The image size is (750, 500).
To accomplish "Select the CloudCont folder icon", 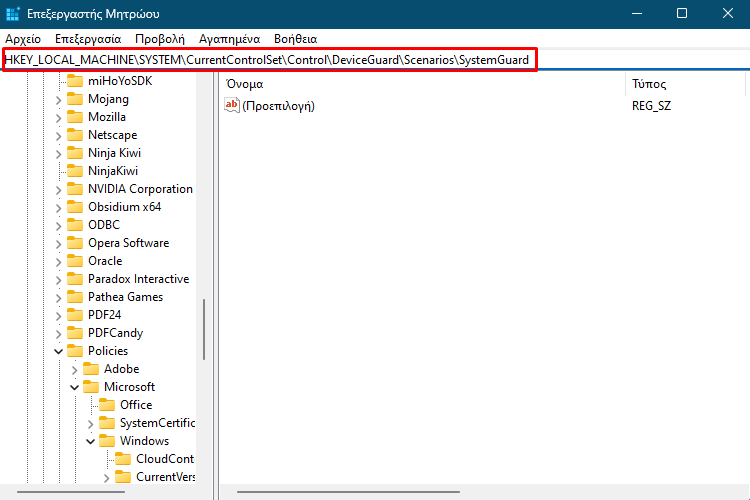I will point(123,459).
